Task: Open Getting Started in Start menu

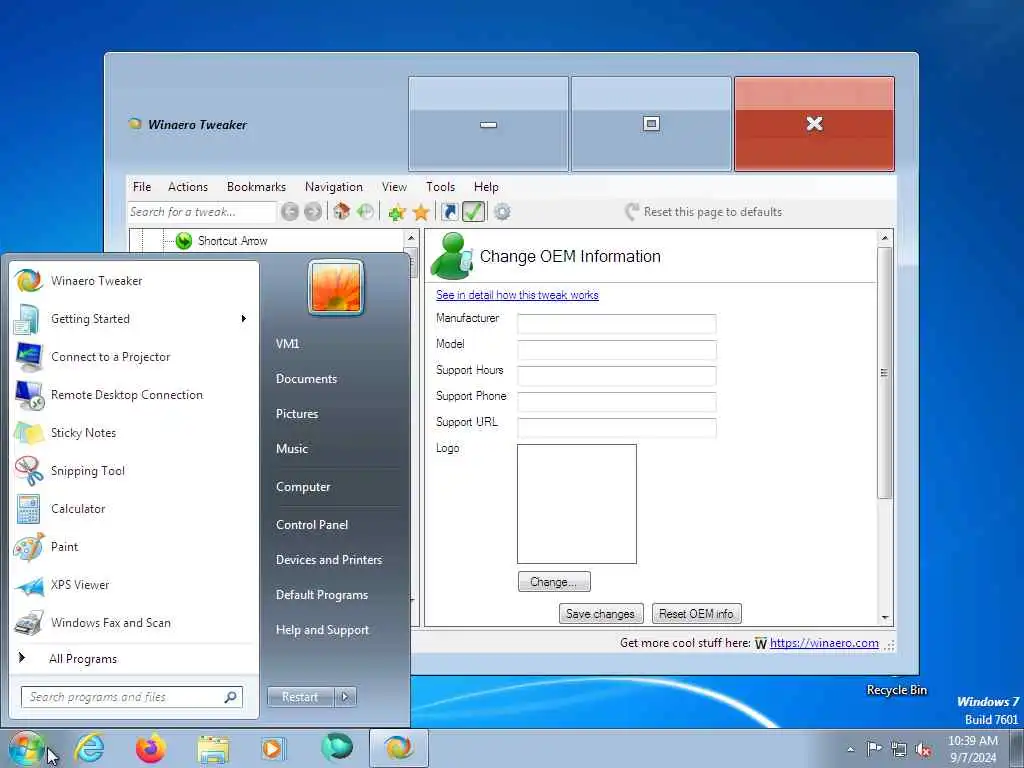Action: (134, 319)
